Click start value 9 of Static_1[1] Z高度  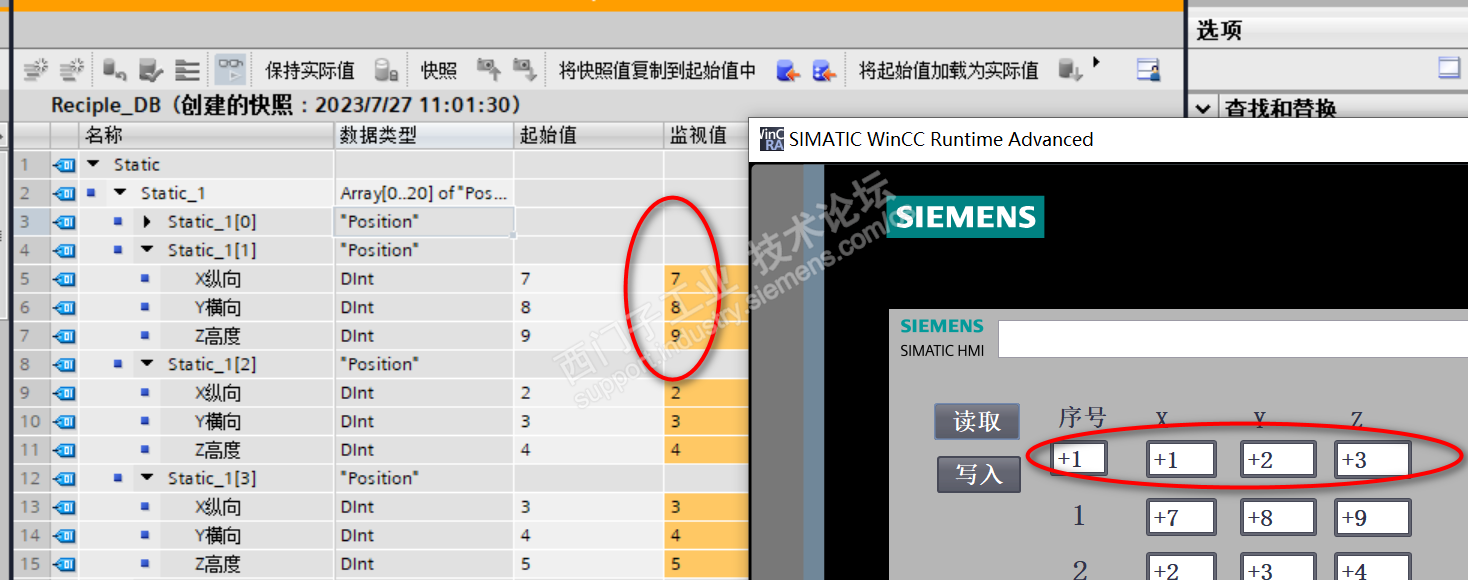pyautogui.click(x=589, y=336)
